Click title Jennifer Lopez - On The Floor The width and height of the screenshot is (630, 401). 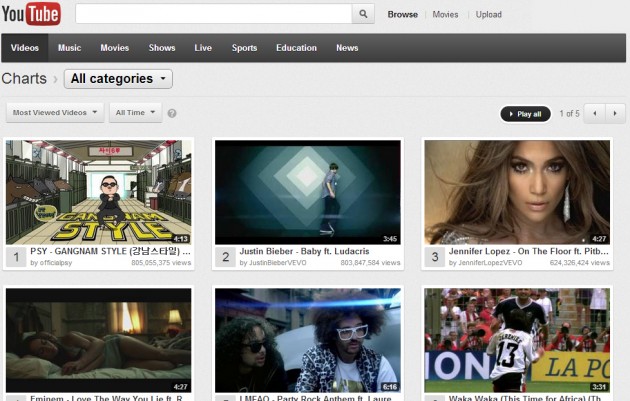coord(529,252)
